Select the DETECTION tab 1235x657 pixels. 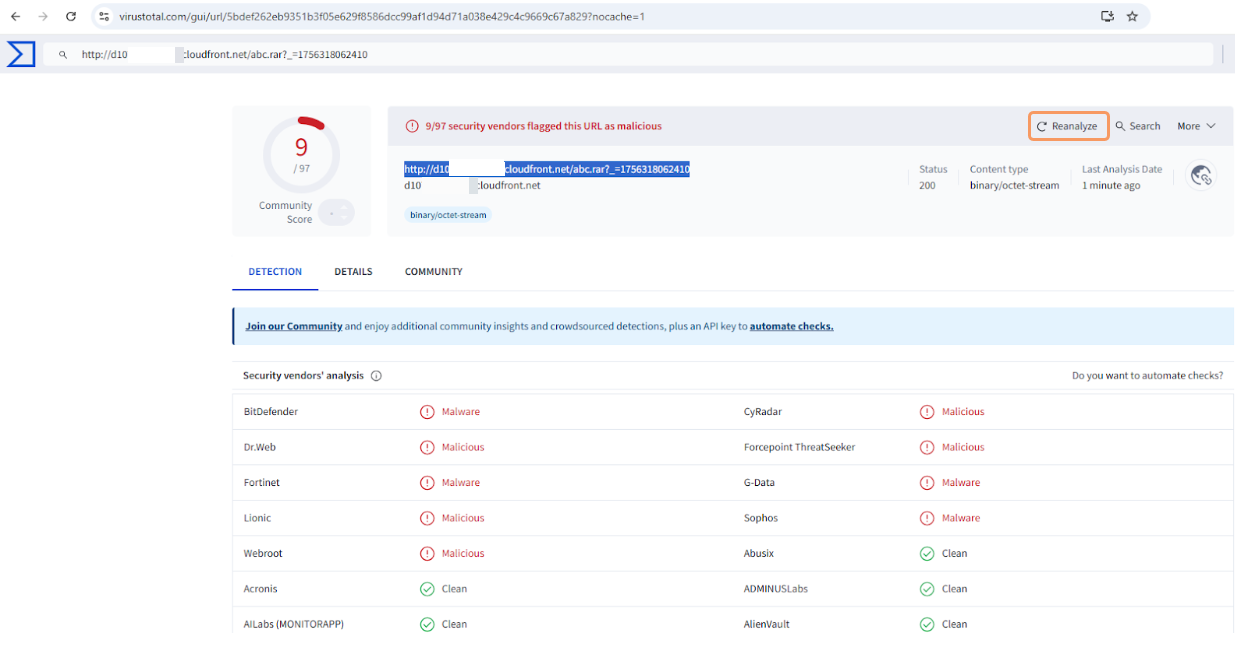click(275, 272)
